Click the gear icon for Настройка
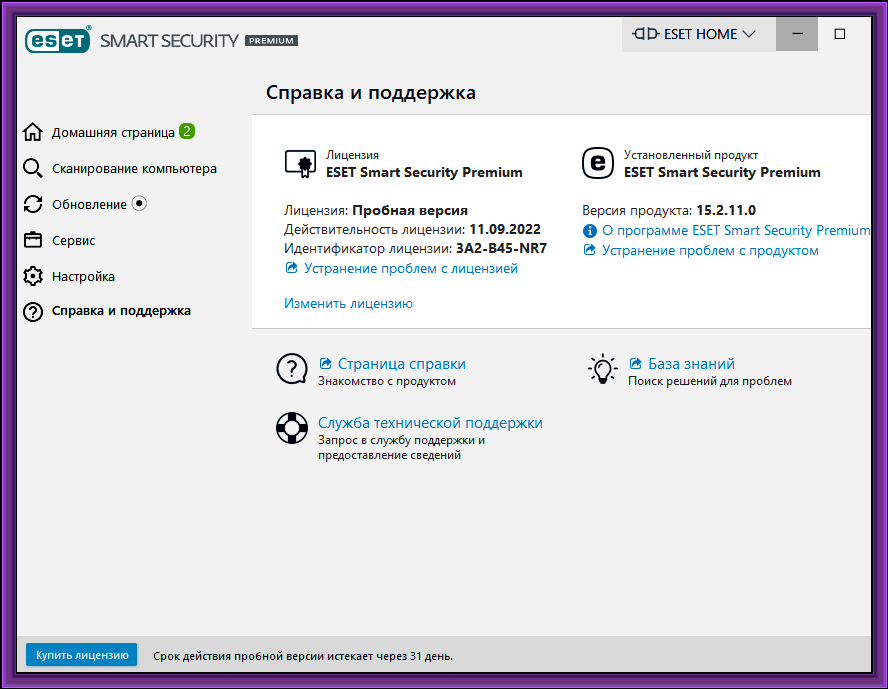The image size is (888, 689). click(x=33, y=276)
